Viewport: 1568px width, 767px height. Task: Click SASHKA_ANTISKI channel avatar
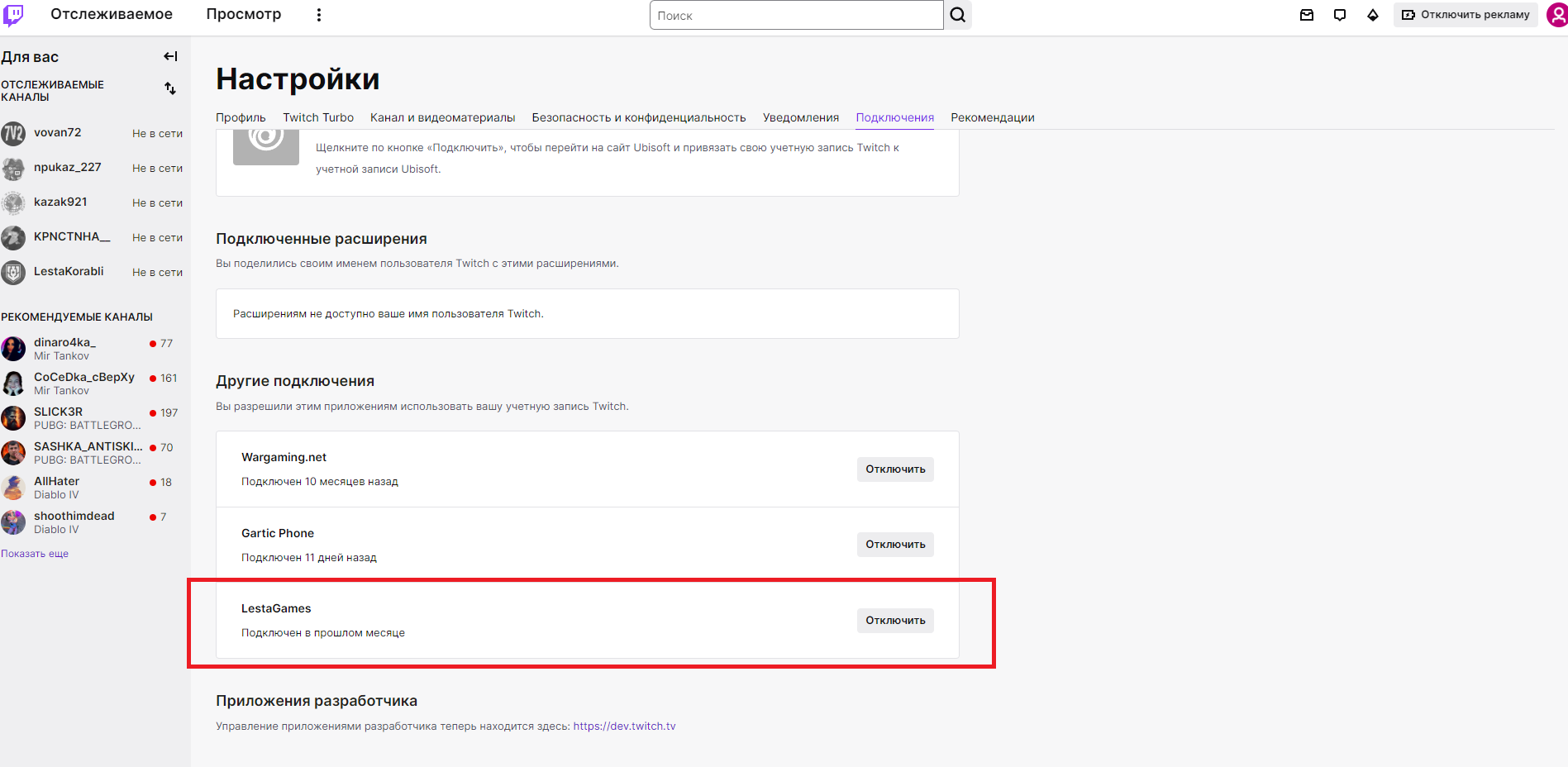(x=13, y=453)
